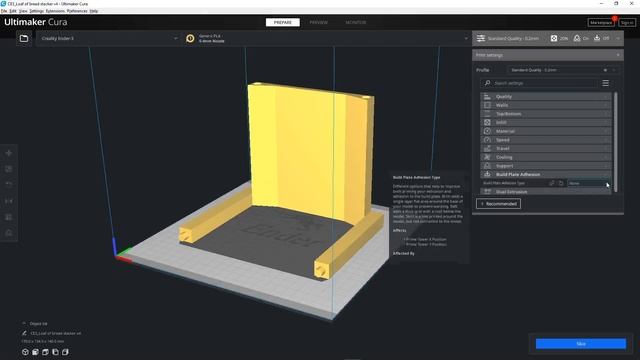
Task: Expand the Infill settings category
Action: pos(546,122)
